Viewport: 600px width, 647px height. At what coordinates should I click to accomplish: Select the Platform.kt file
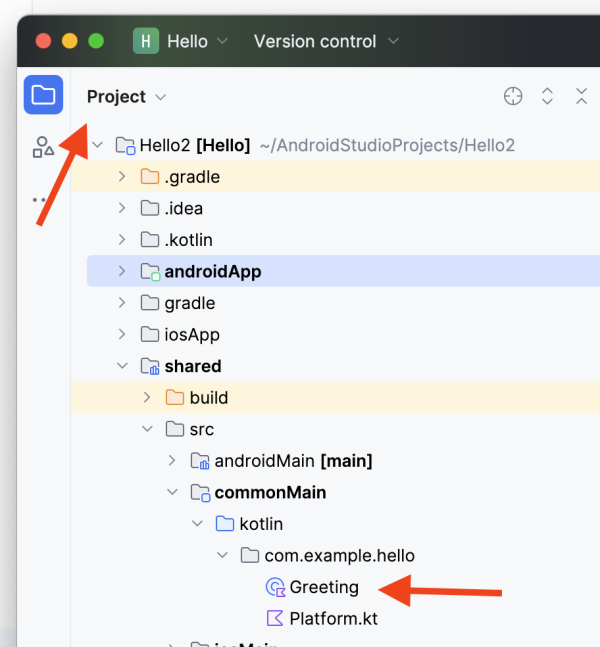333,619
